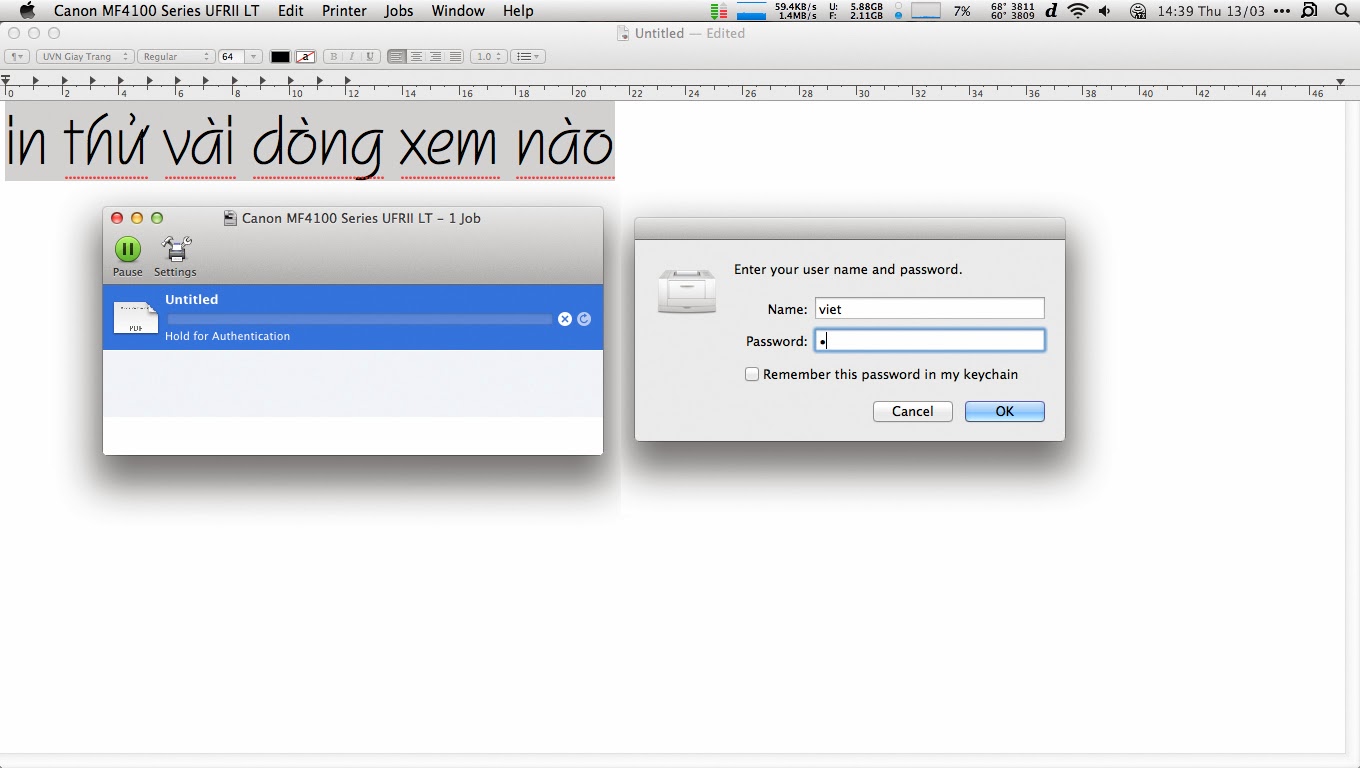Image resolution: width=1360 pixels, height=768 pixels.
Task: Click the Name field containing viet
Action: [929, 309]
